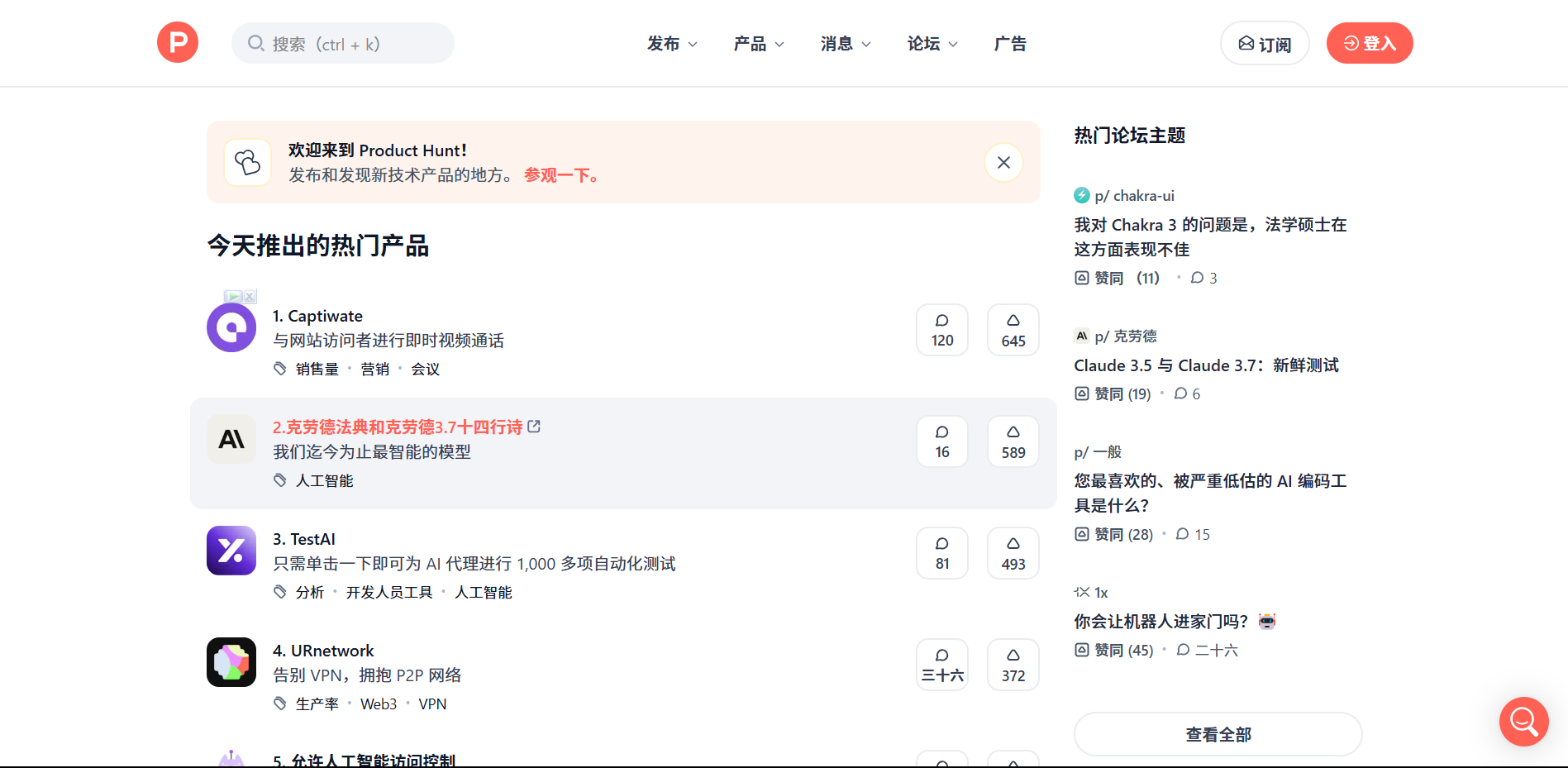Screen dimensions: 1568x768
Task: Expand the 论坛 dropdown menu
Action: point(932,44)
